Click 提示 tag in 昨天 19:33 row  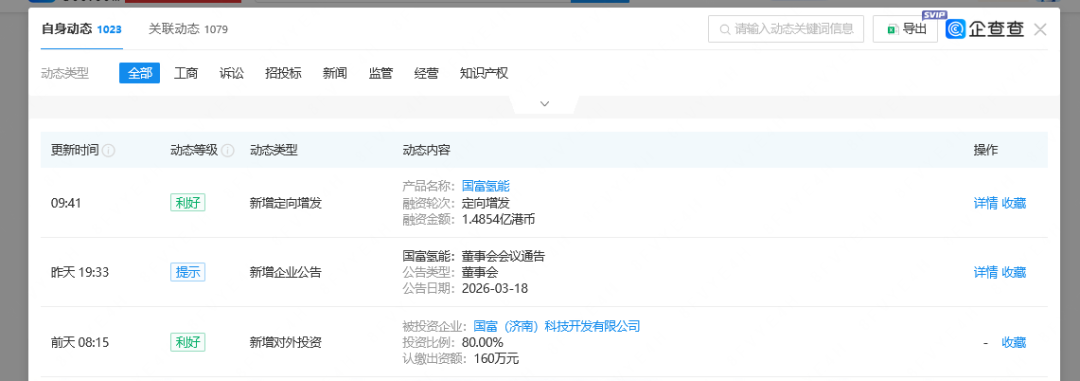click(x=188, y=272)
